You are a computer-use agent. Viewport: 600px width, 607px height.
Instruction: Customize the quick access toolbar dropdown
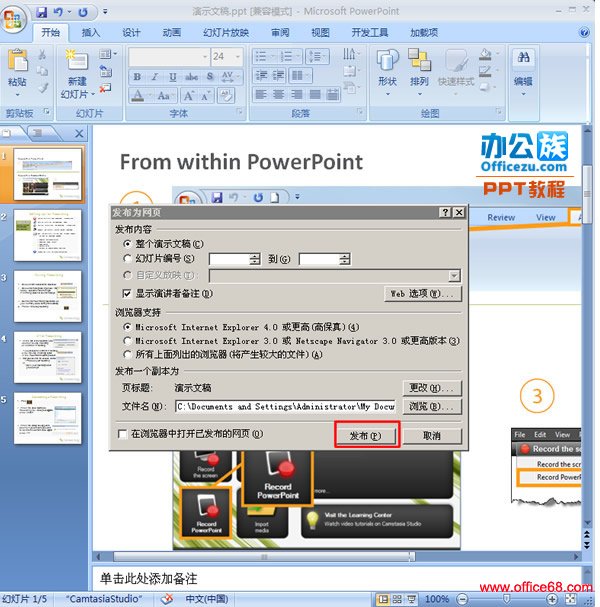pos(105,12)
